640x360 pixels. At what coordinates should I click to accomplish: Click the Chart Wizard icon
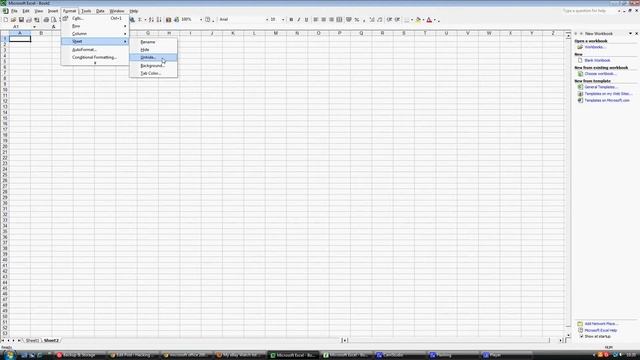pyautogui.click(x=169, y=20)
